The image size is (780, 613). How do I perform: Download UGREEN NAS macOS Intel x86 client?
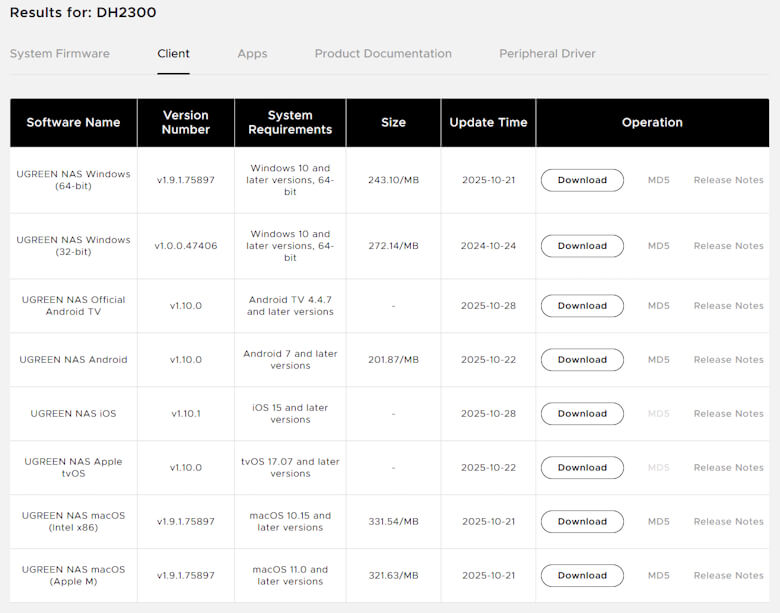pos(582,522)
